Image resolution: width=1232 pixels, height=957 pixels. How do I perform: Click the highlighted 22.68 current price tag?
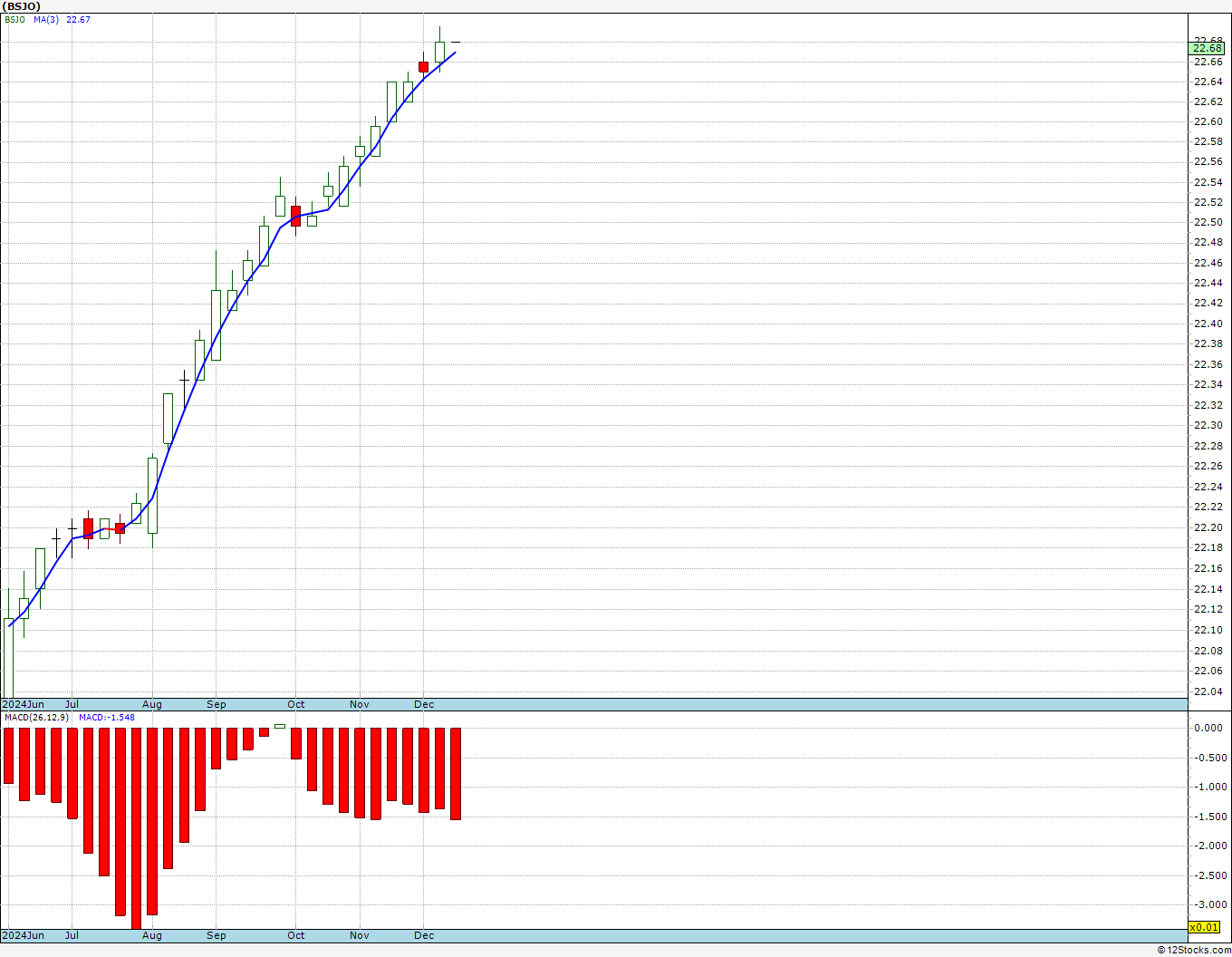[1207, 48]
